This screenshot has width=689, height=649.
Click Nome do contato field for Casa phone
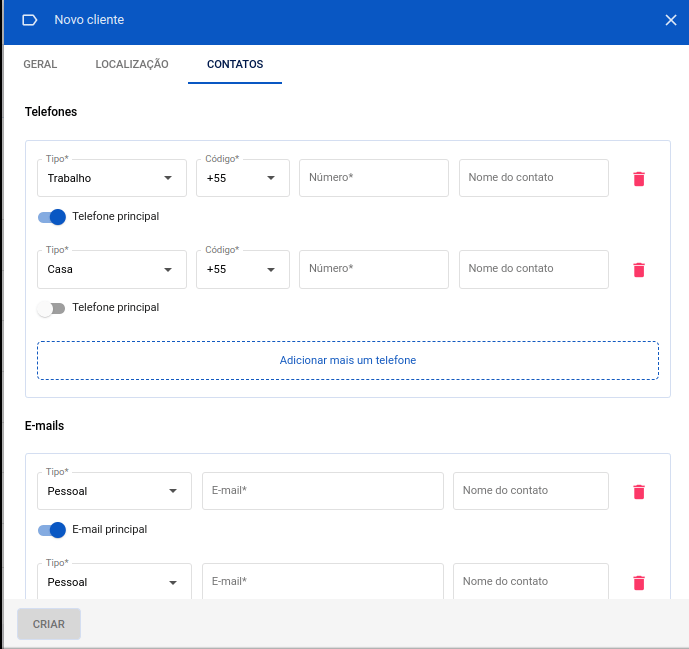click(534, 269)
